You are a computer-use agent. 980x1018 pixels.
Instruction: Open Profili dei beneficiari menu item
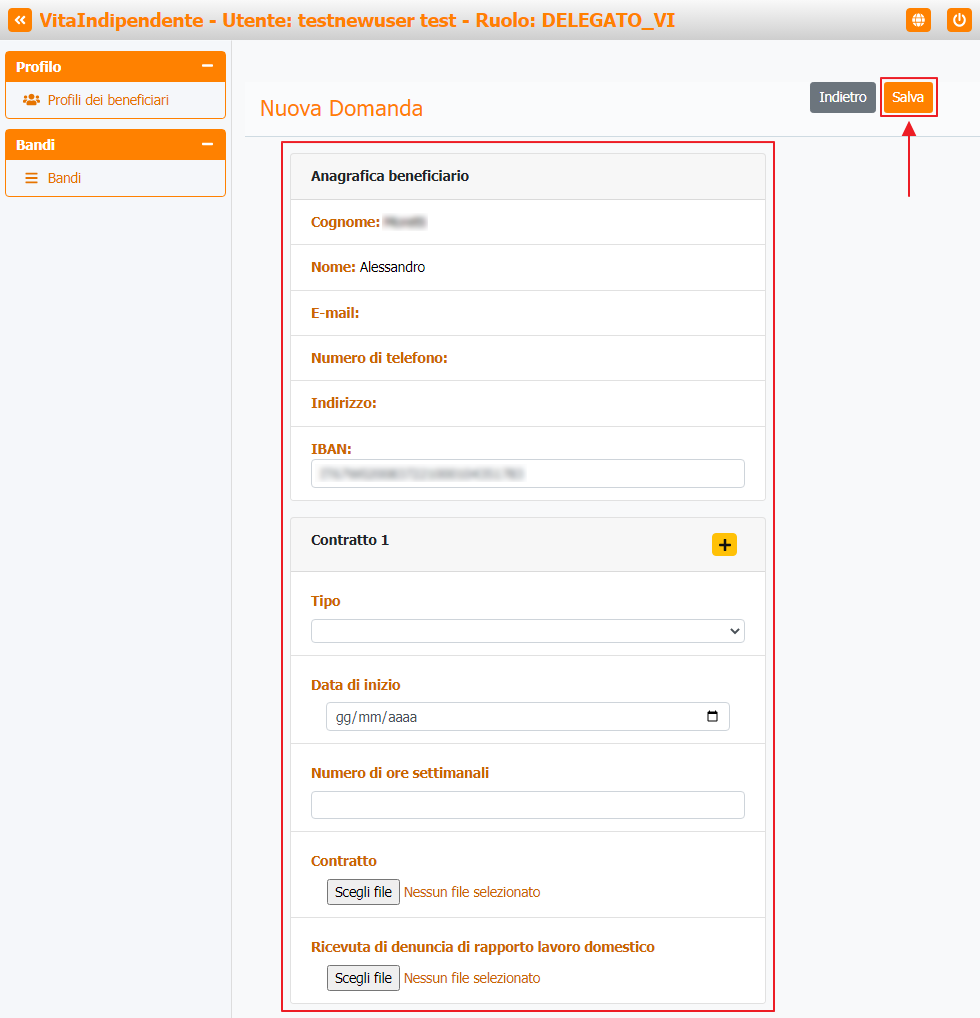[108, 100]
